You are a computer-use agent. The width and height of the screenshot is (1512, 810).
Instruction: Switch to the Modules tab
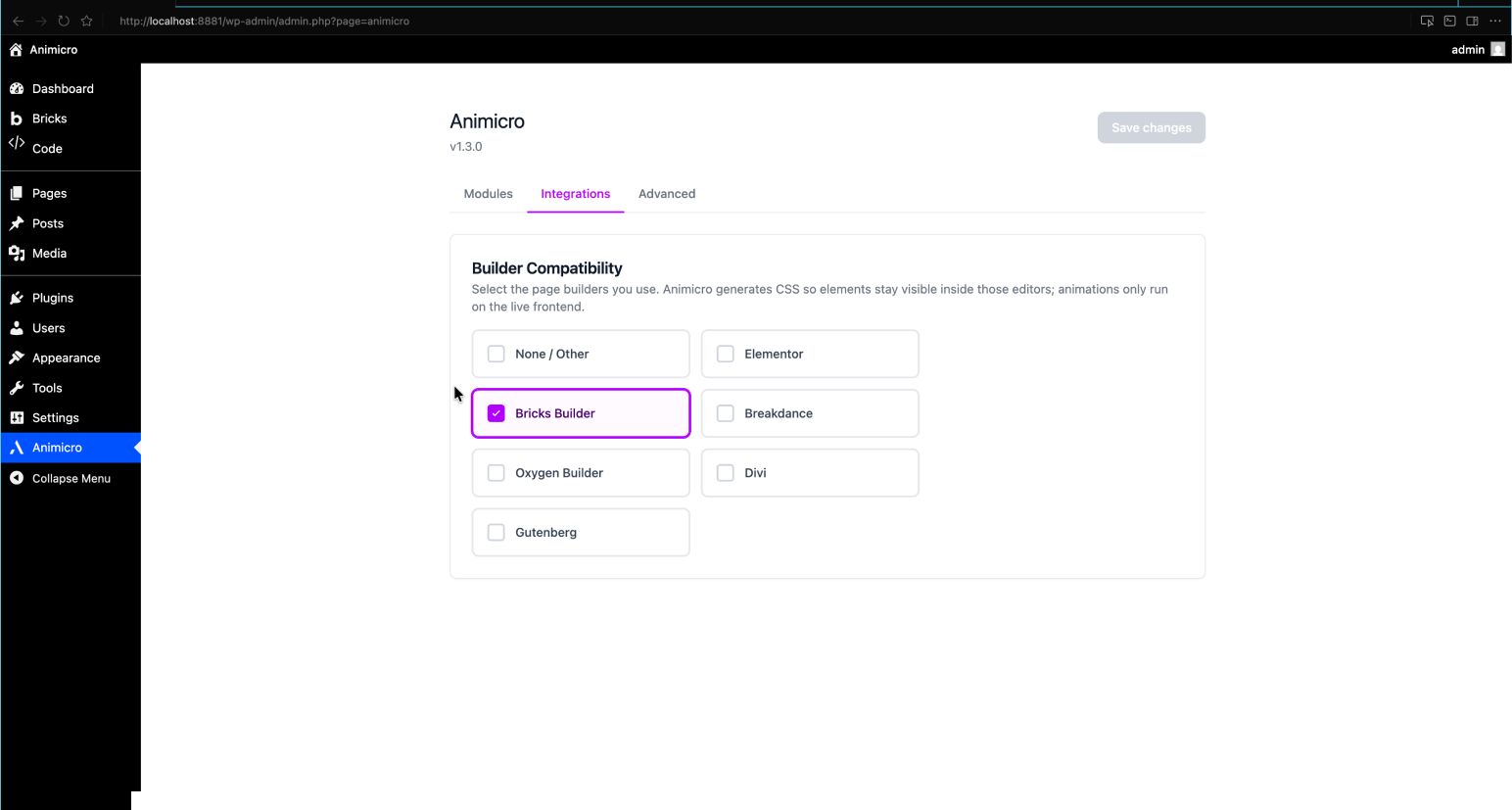[x=488, y=194]
